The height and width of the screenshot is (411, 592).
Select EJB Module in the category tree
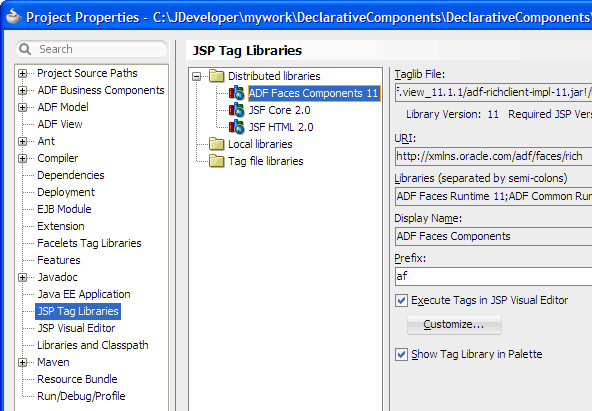64,209
